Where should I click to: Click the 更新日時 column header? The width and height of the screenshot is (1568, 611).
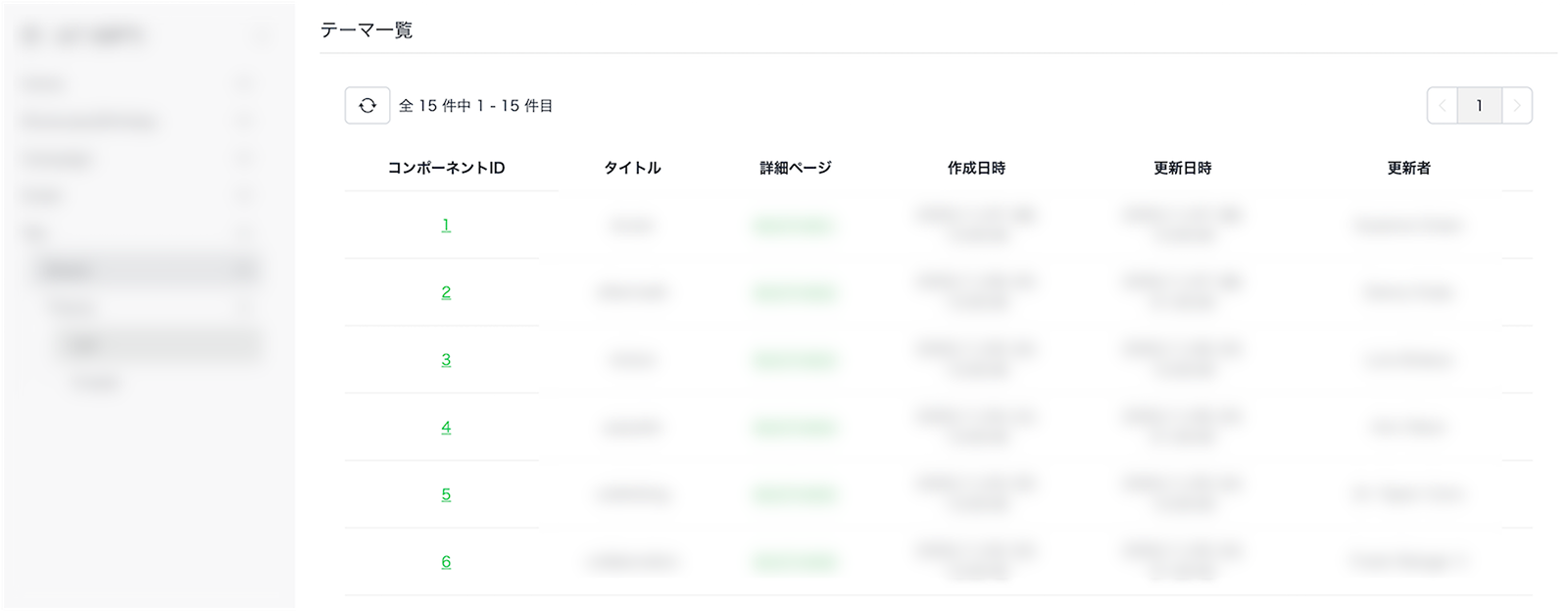pyautogui.click(x=1181, y=167)
